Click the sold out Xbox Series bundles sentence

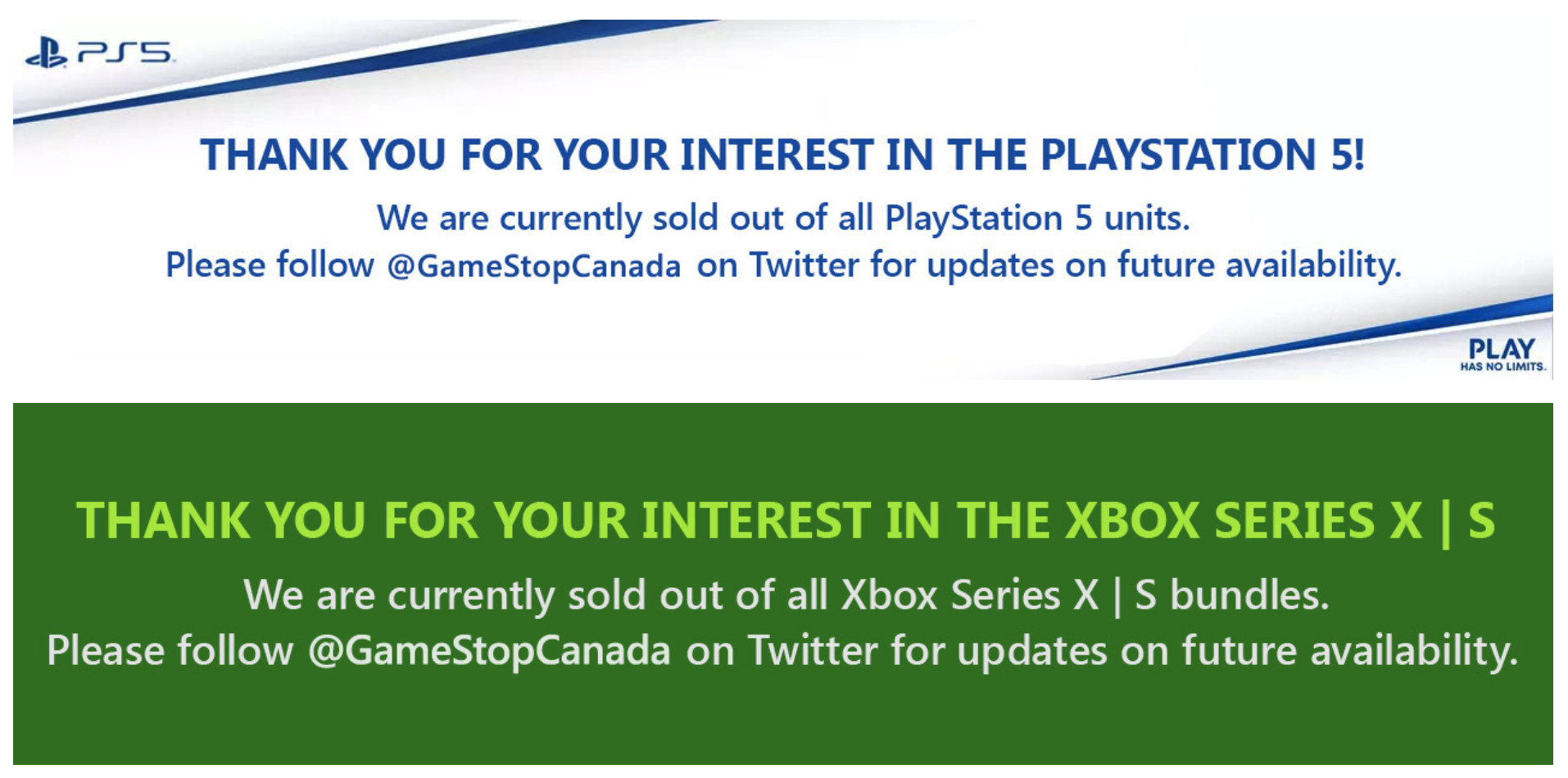[x=786, y=595]
